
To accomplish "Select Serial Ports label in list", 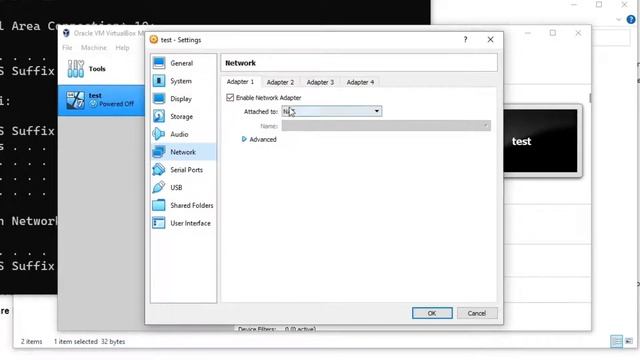I will [187, 169].
